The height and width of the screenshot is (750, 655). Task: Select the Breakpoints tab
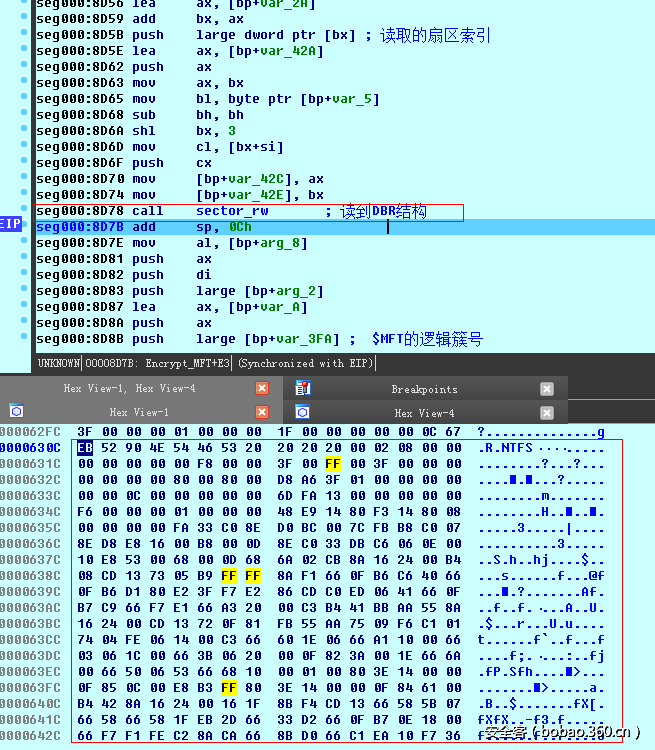click(x=424, y=389)
